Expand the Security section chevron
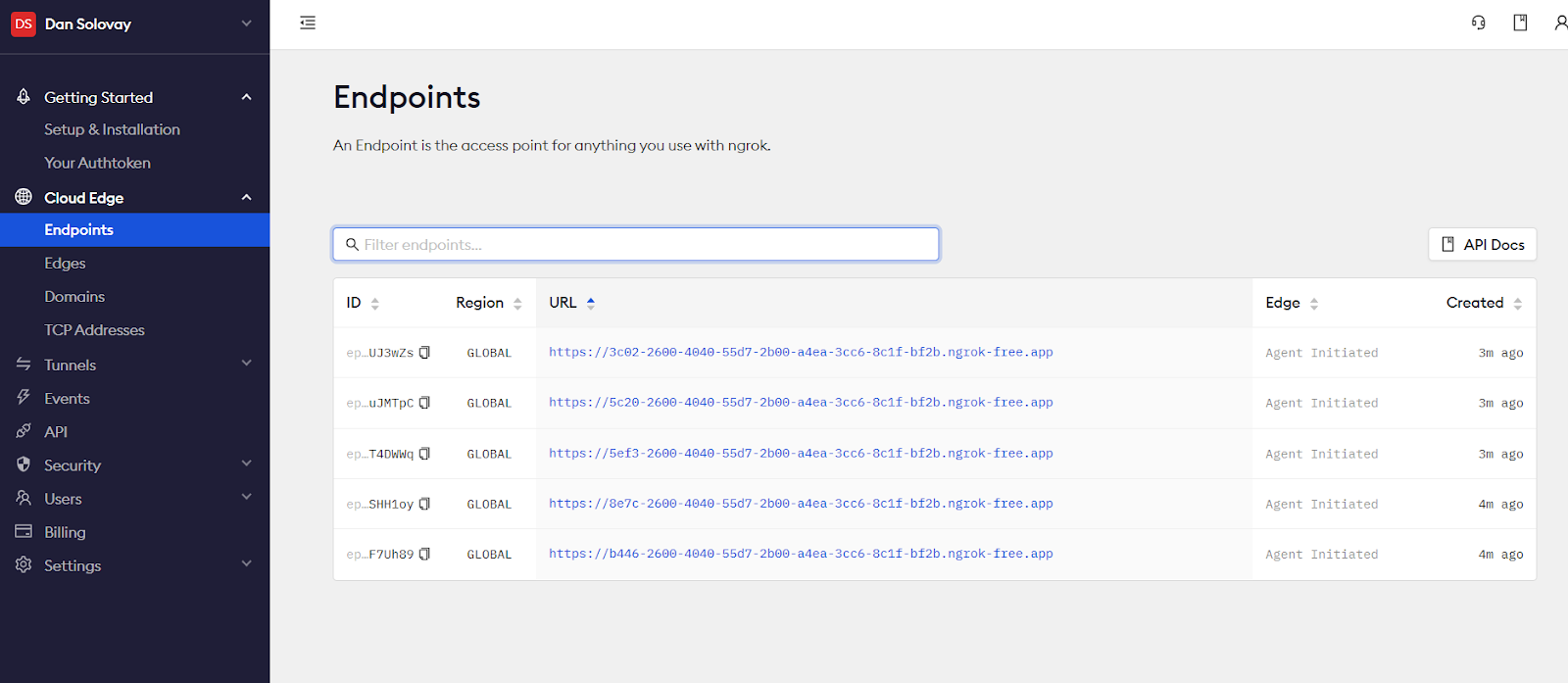Viewport: 1568px width, 683px height. (246, 463)
